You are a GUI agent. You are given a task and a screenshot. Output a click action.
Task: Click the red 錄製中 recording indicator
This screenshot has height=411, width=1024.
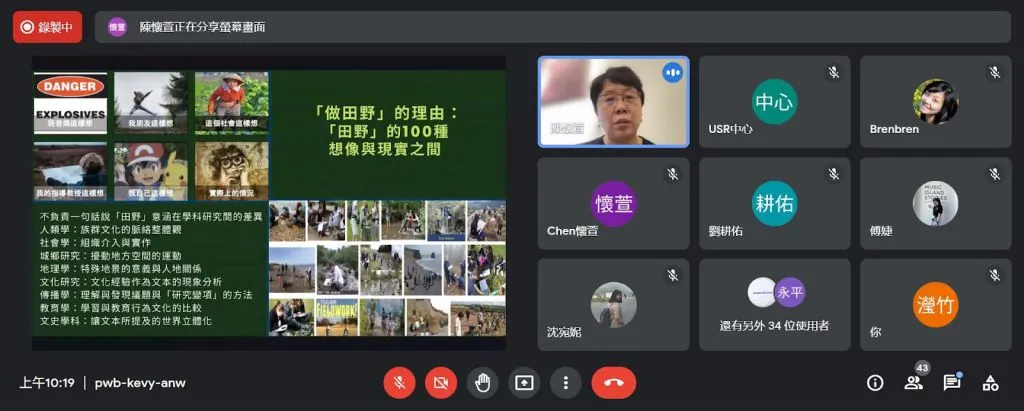pos(48,27)
